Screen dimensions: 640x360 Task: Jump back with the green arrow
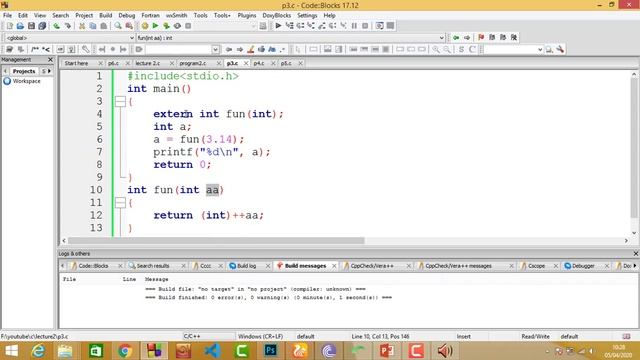(x=456, y=38)
